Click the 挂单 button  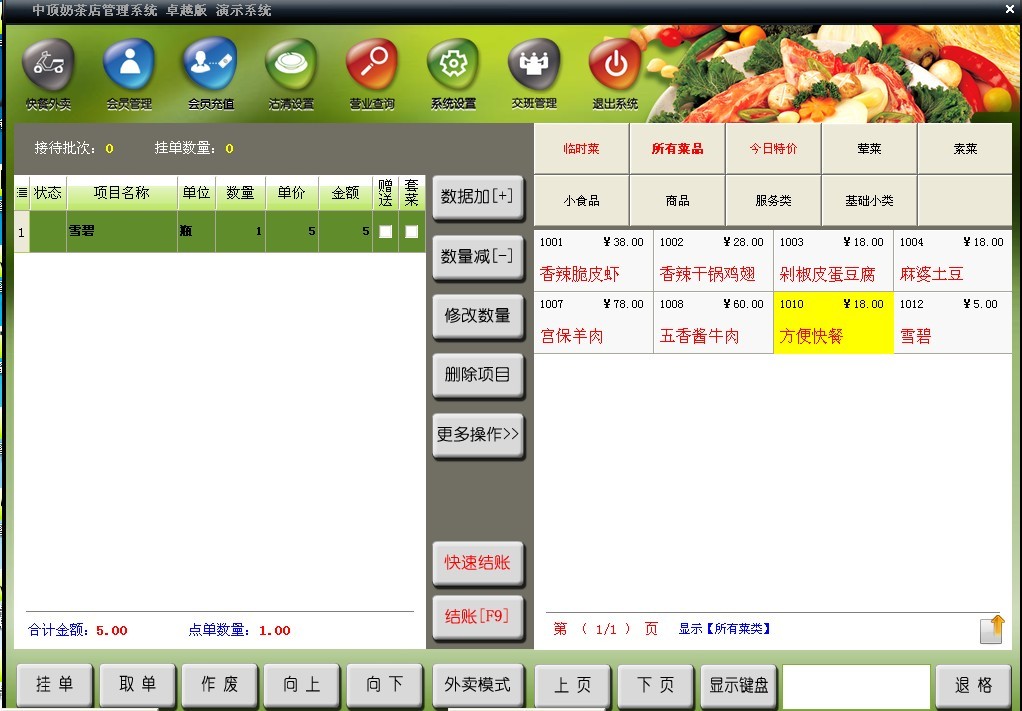point(55,684)
